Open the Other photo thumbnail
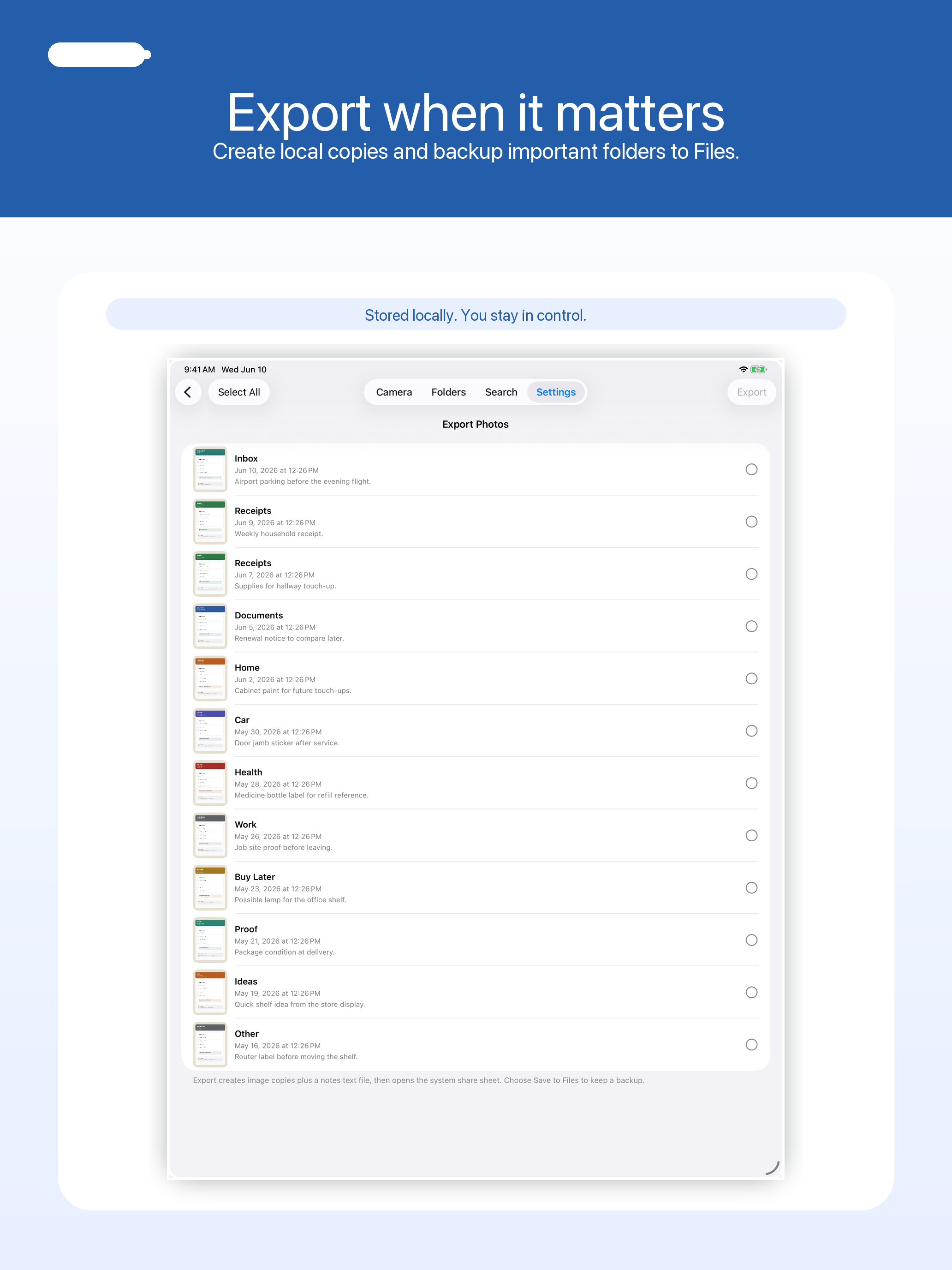 210,1044
